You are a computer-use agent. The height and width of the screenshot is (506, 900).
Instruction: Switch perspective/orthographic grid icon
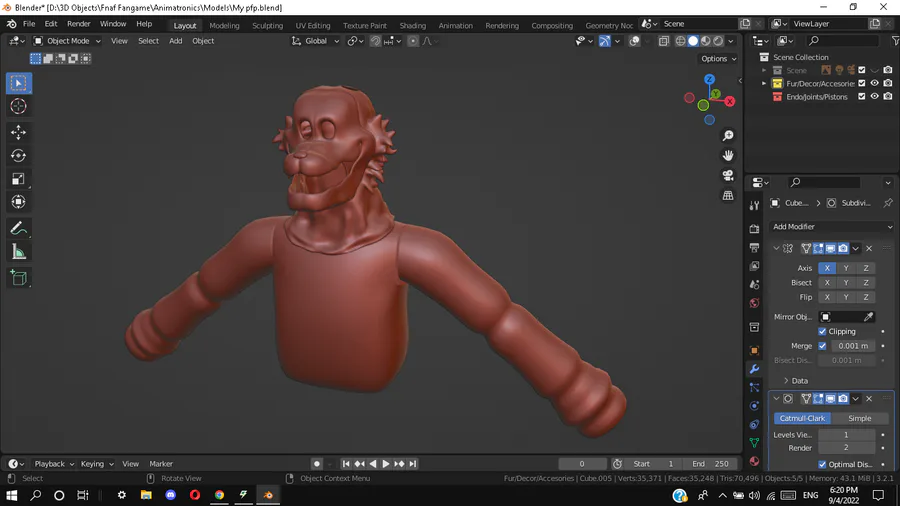(728, 196)
